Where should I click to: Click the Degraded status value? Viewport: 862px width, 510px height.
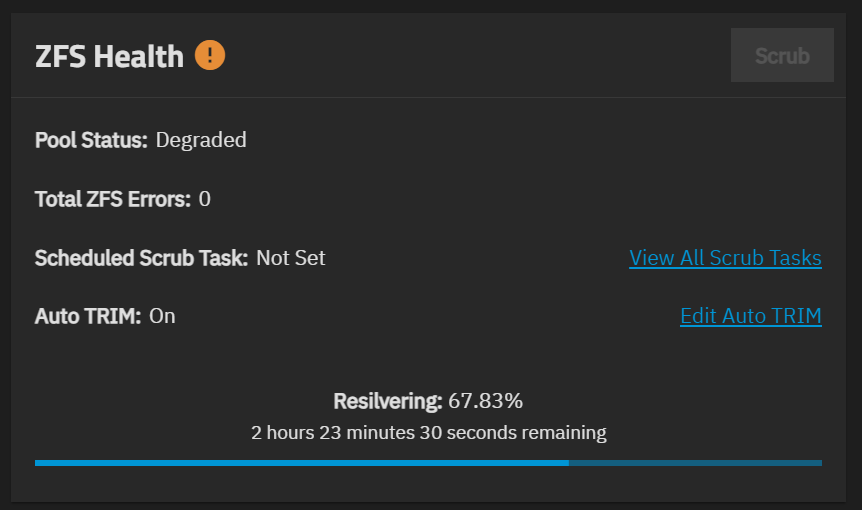coord(201,140)
